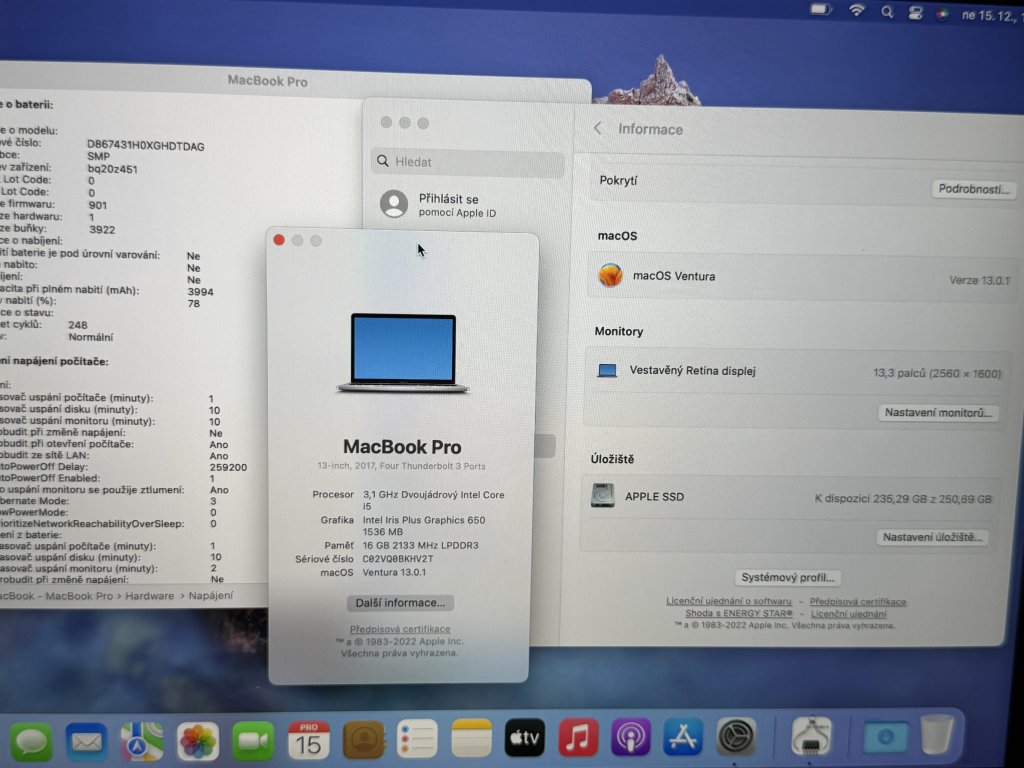The height and width of the screenshot is (768, 1024).
Task: Click the APPLE SSD label
Action: coord(654,496)
